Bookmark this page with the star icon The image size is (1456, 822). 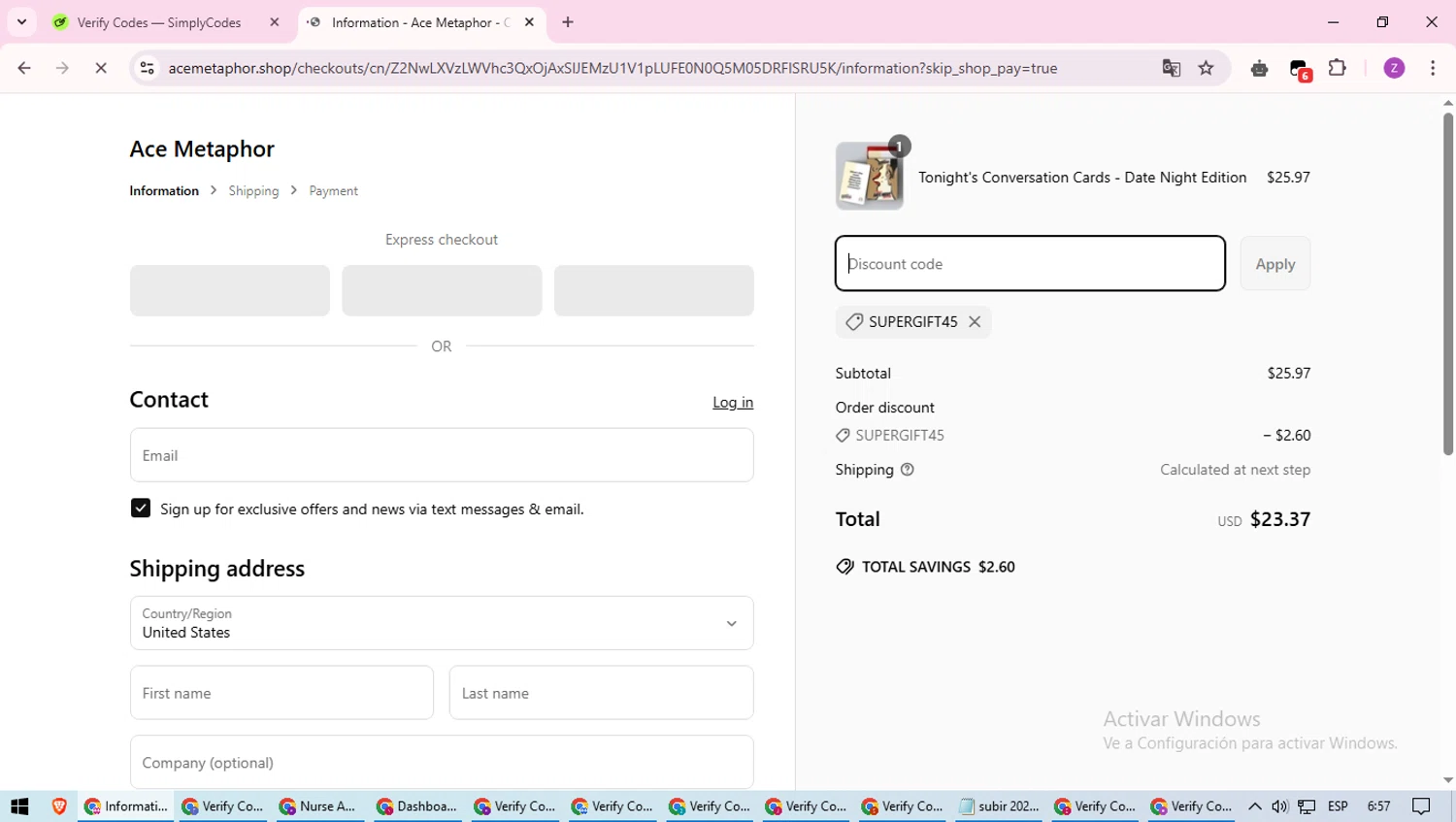(1207, 68)
